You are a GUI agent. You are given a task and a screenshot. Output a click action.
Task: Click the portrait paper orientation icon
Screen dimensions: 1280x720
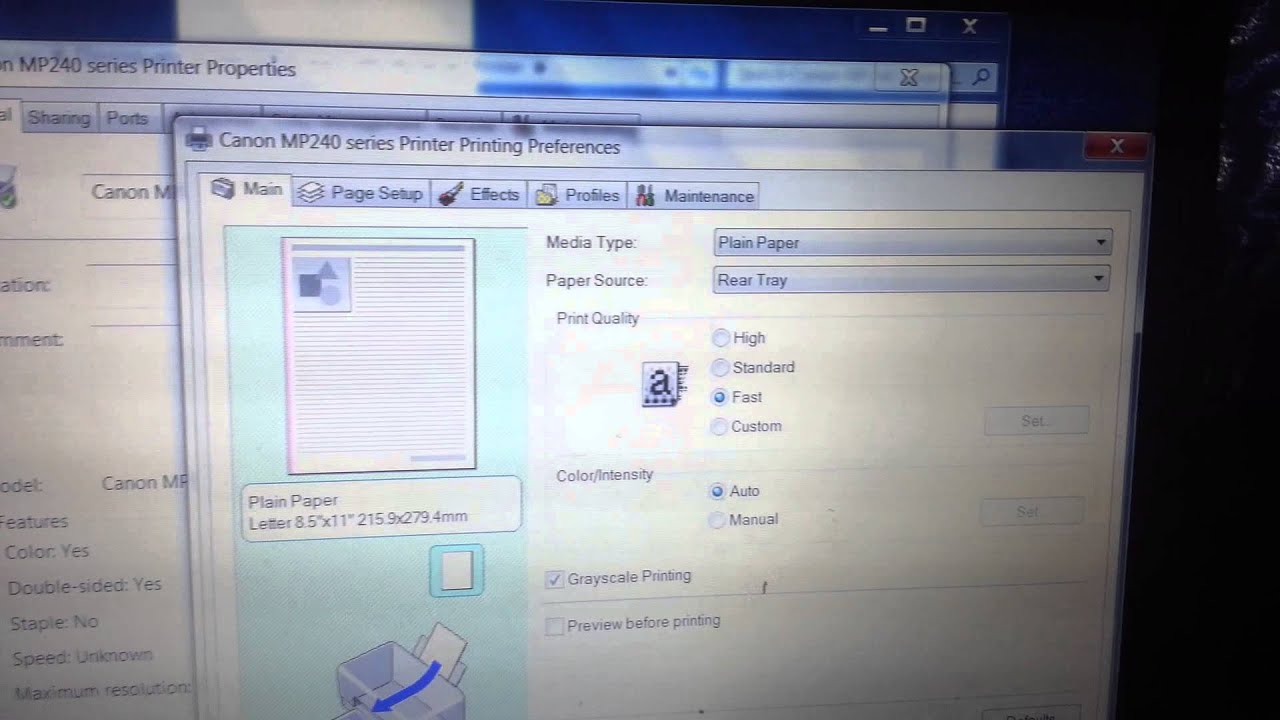click(x=457, y=571)
